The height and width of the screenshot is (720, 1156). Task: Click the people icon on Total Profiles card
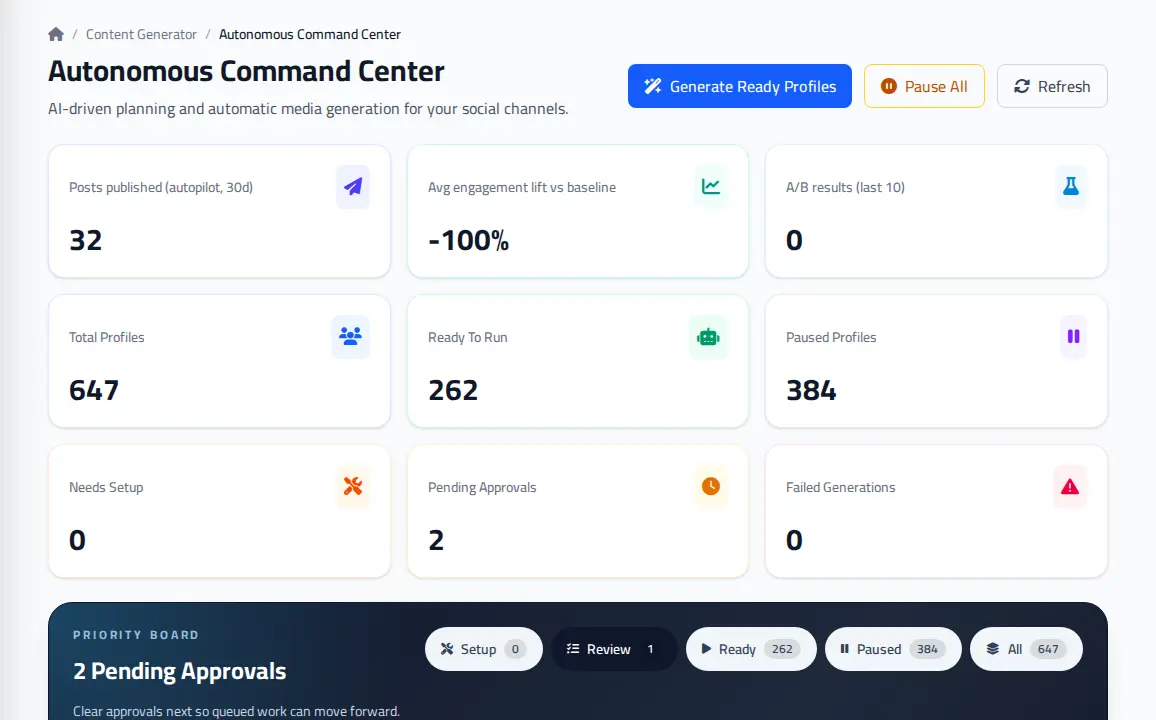pyautogui.click(x=350, y=337)
